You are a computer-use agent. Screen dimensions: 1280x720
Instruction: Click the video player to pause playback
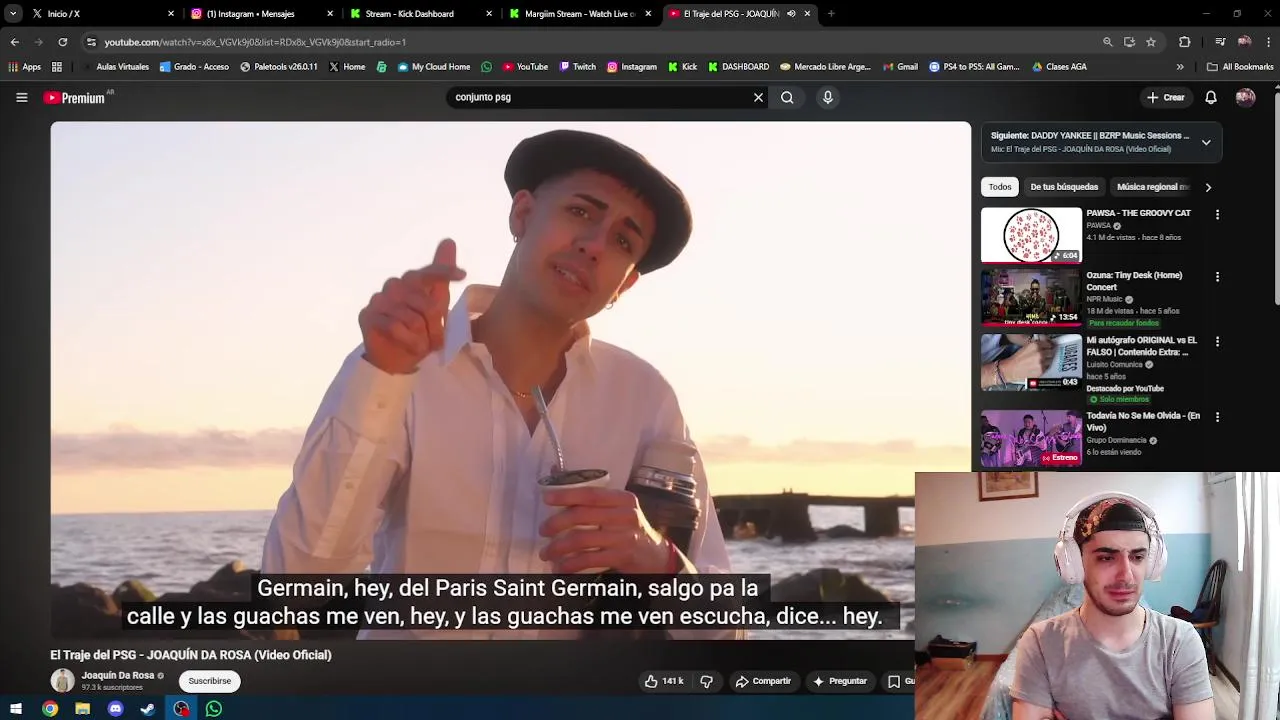510,380
